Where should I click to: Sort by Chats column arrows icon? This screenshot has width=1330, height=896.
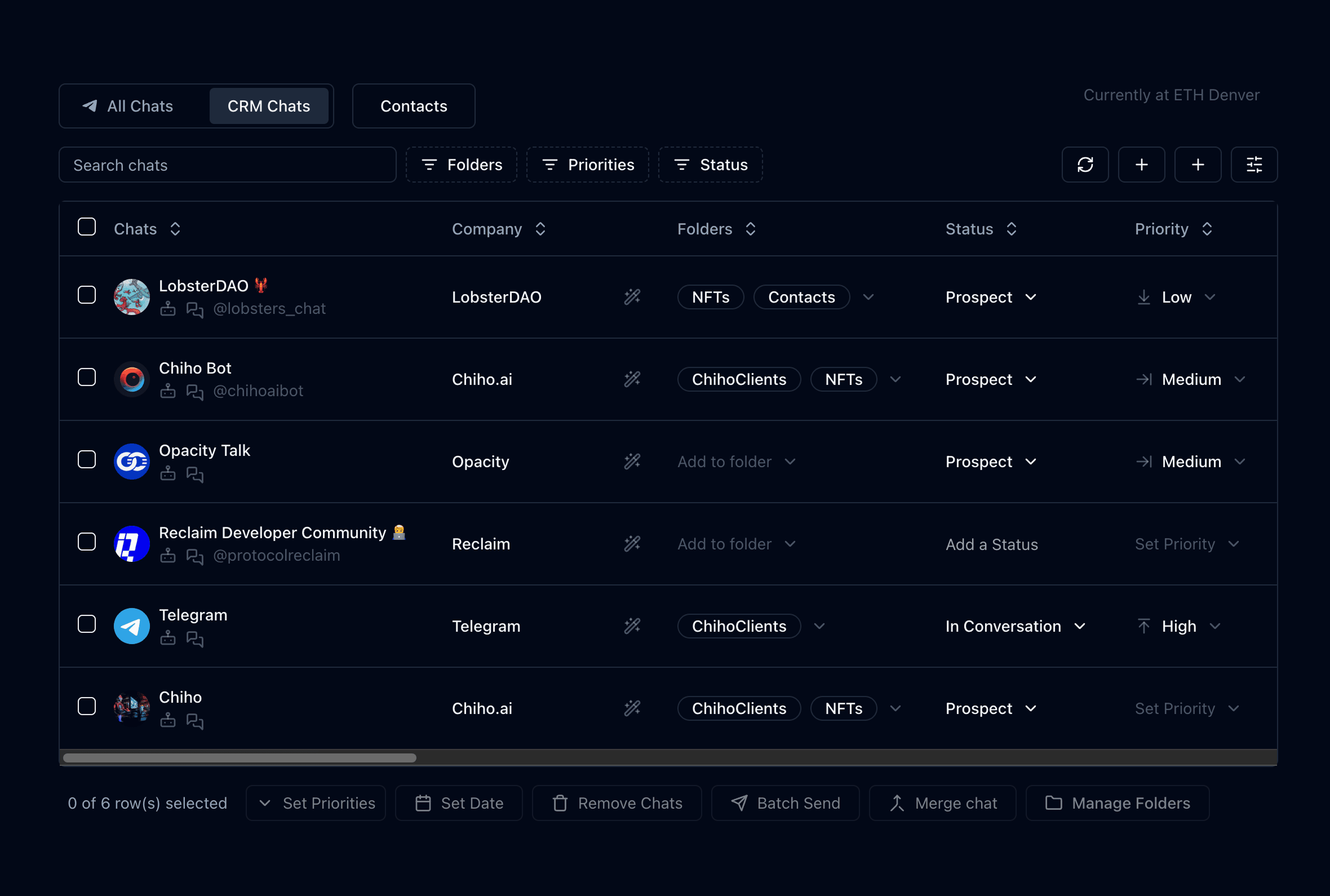175,229
